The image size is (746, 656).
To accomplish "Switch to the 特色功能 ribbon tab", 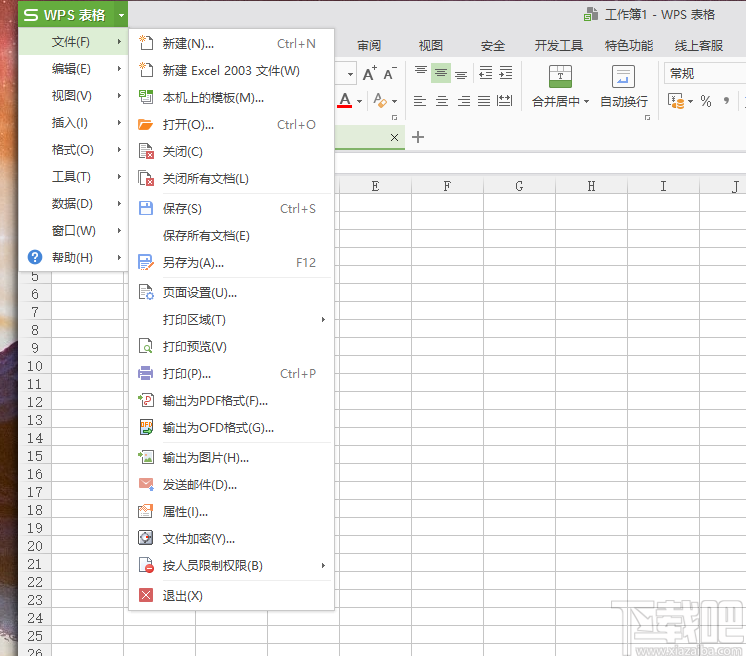I will coord(628,46).
